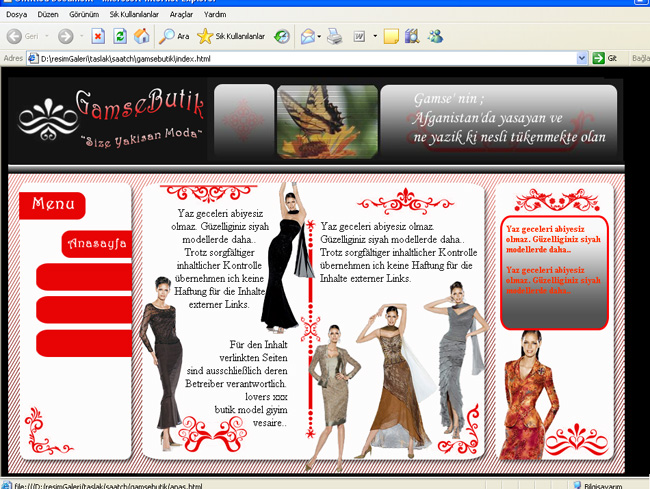Expand the Edit with Word dropdown arrow

coord(375,36)
